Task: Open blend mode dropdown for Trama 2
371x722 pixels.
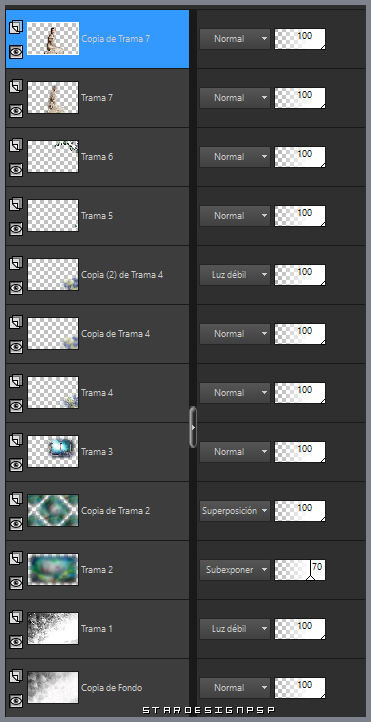Action: (x=235, y=570)
